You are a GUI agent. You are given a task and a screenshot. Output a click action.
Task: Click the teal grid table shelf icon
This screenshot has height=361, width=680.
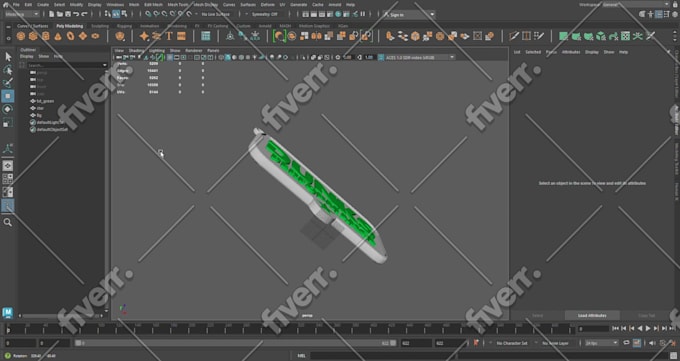pyautogui.click(x=206, y=36)
